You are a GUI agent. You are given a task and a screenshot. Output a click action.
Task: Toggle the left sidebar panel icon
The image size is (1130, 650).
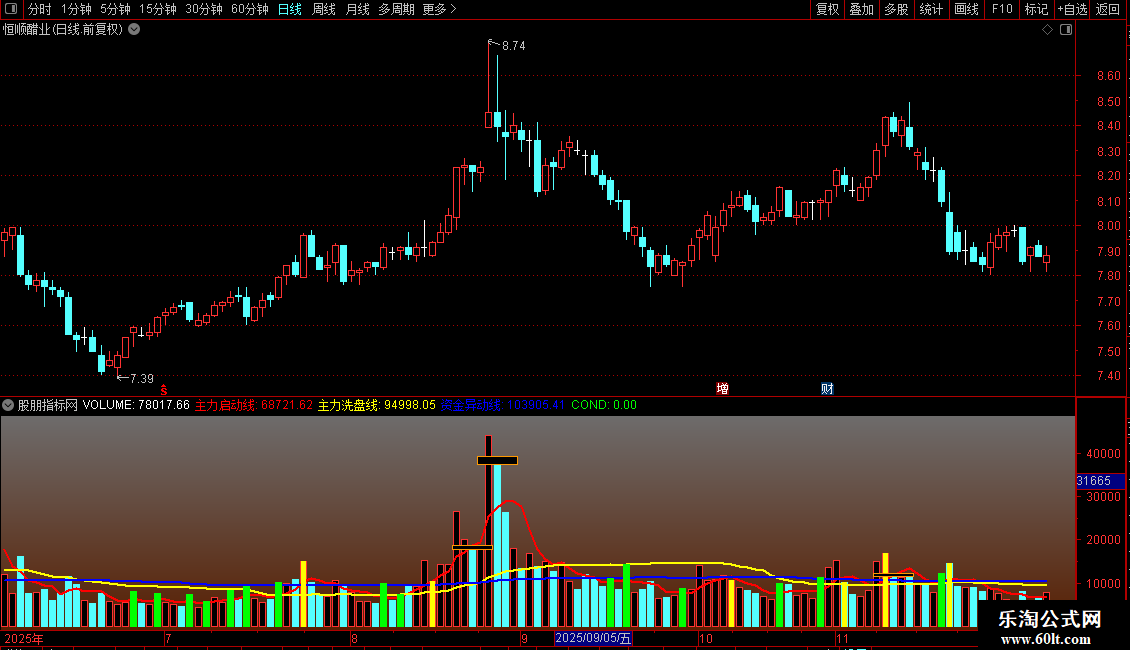click(x=11, y=9)
